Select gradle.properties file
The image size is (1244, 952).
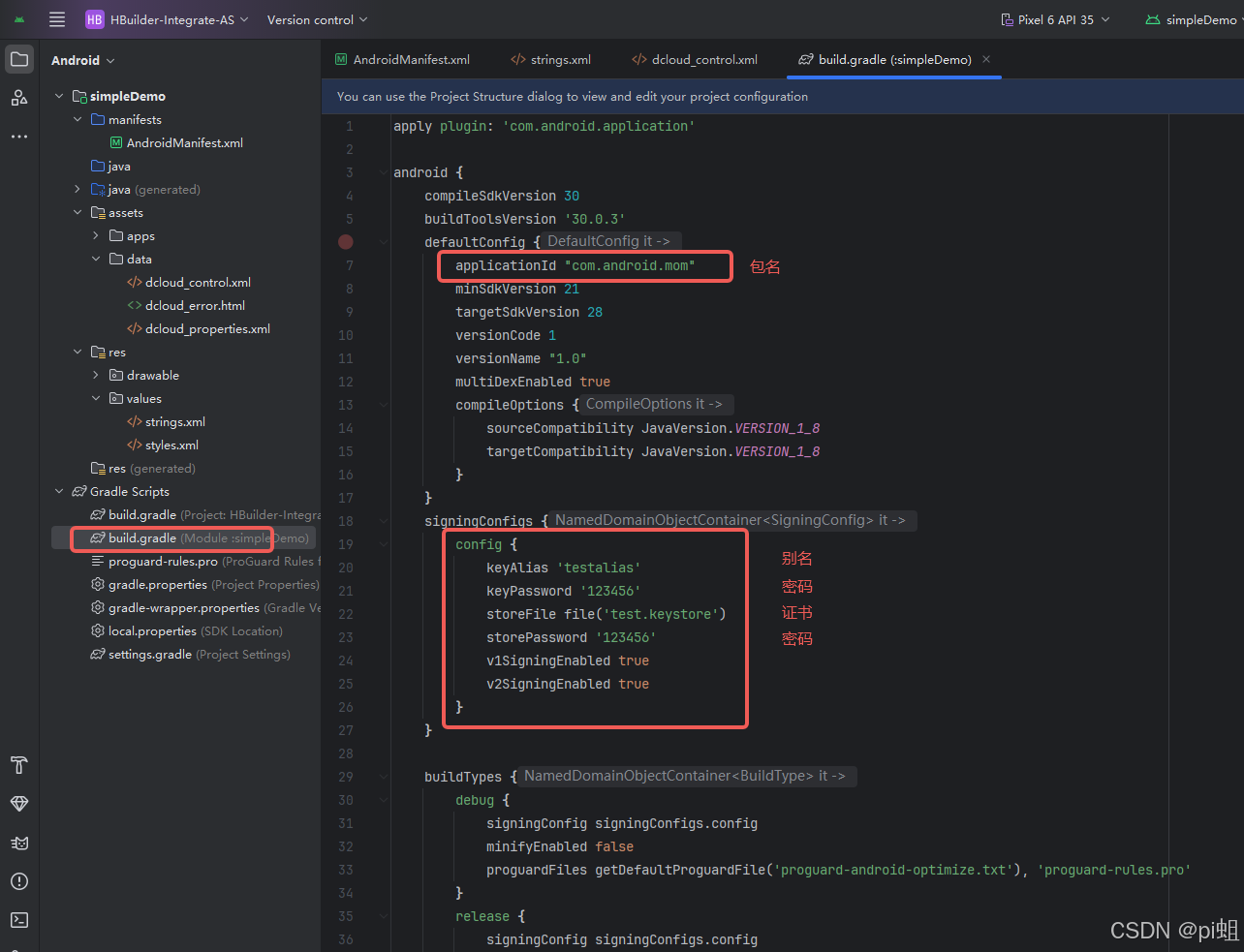tap(204, 584)
